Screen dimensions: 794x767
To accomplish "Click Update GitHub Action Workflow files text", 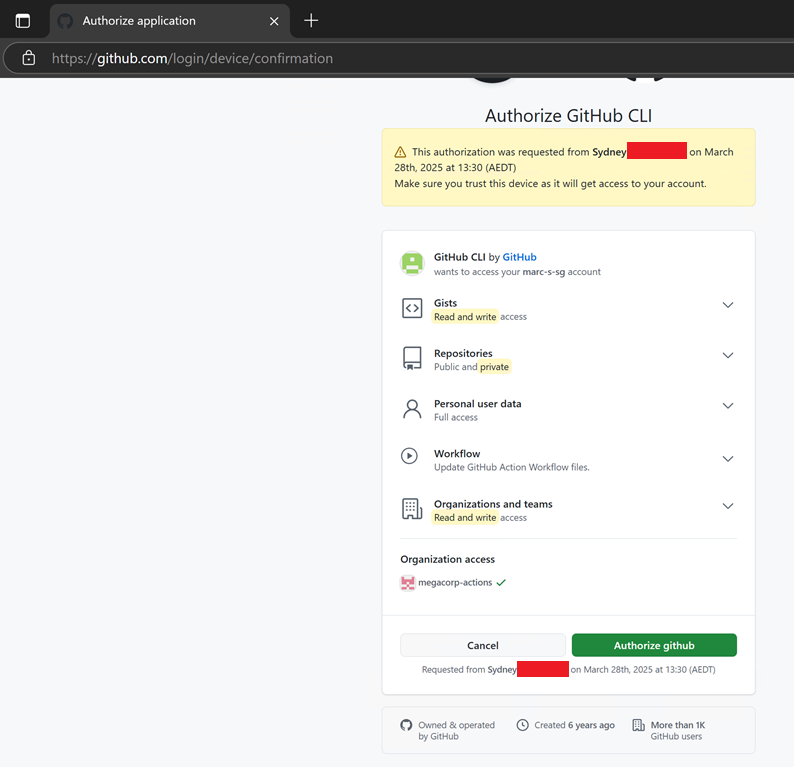I will 511,467.
